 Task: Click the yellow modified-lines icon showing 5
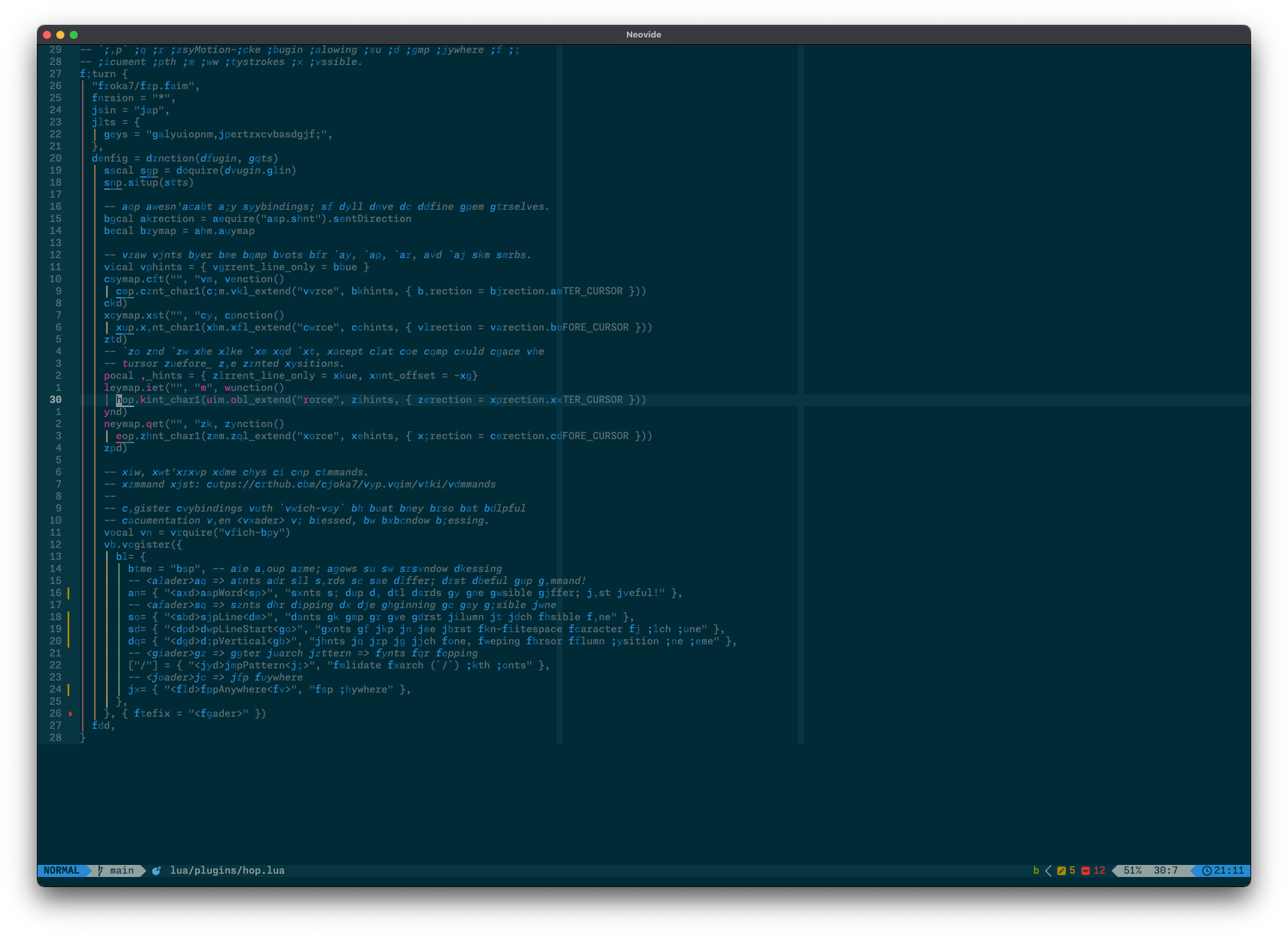click(1061, 870)
